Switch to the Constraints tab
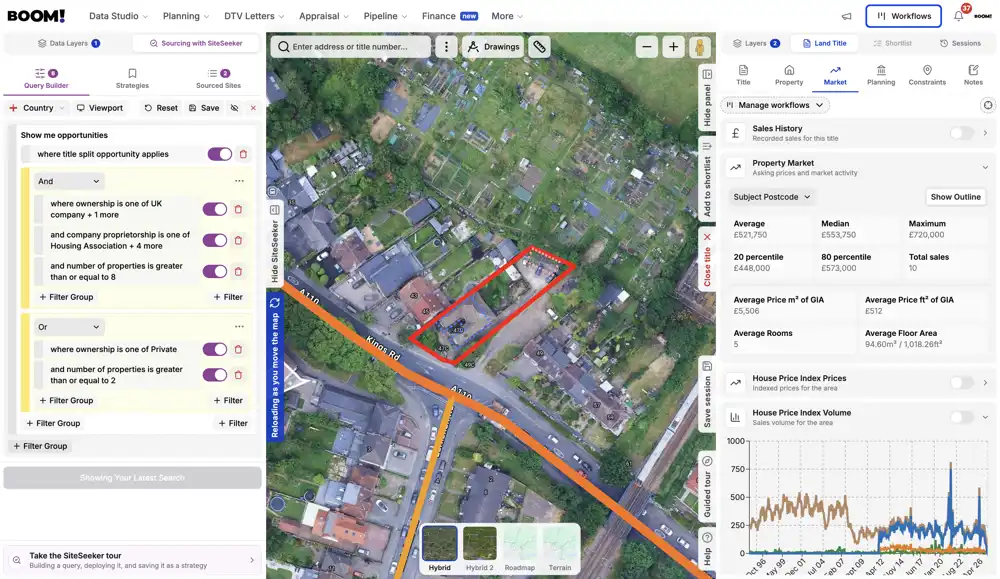Screen dimensions: 1000x579 pyautogui.click(x=927, y=75)
